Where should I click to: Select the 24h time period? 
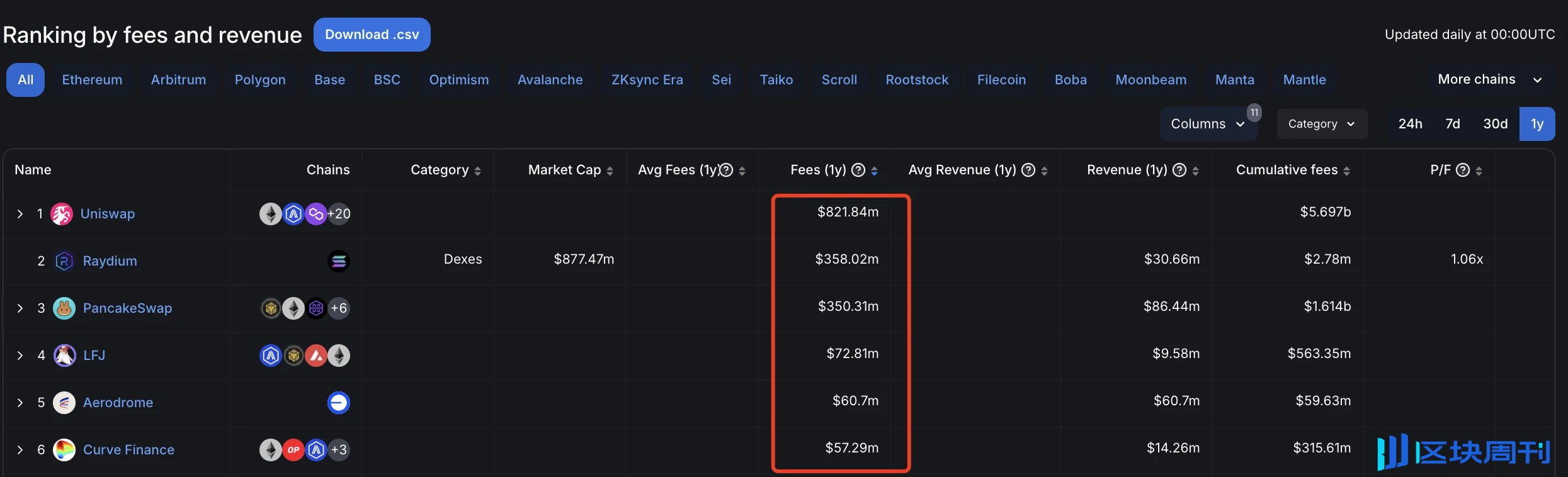coord(1410,124)
